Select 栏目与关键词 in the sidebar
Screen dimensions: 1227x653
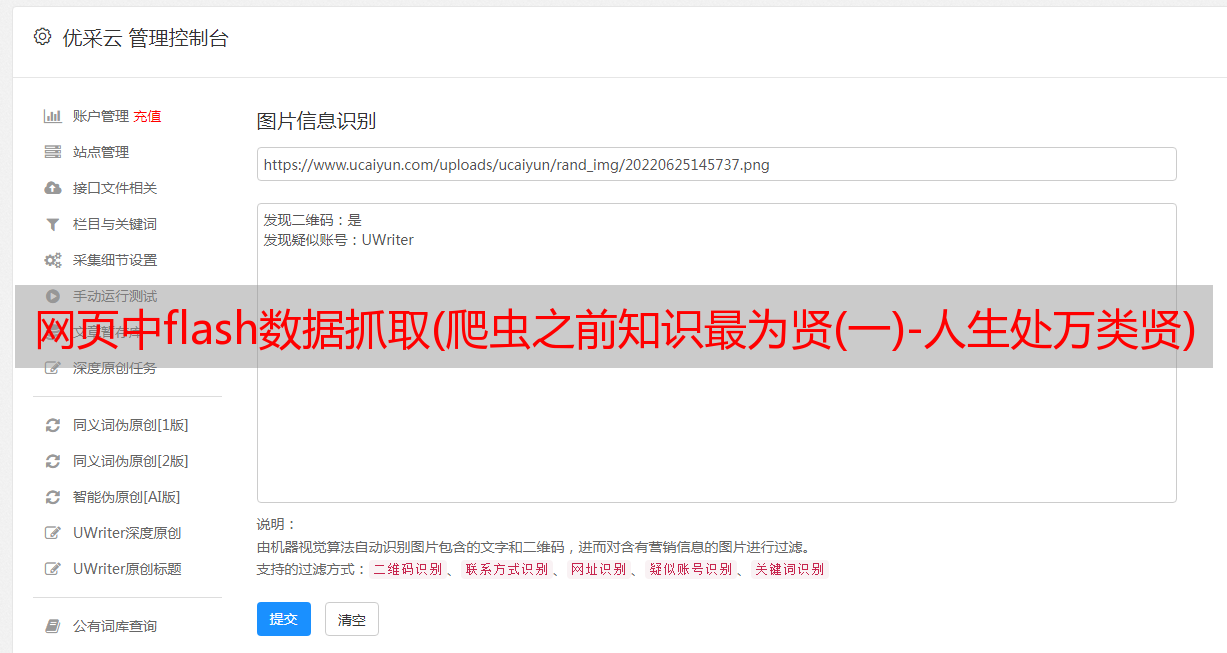[115, 224]
